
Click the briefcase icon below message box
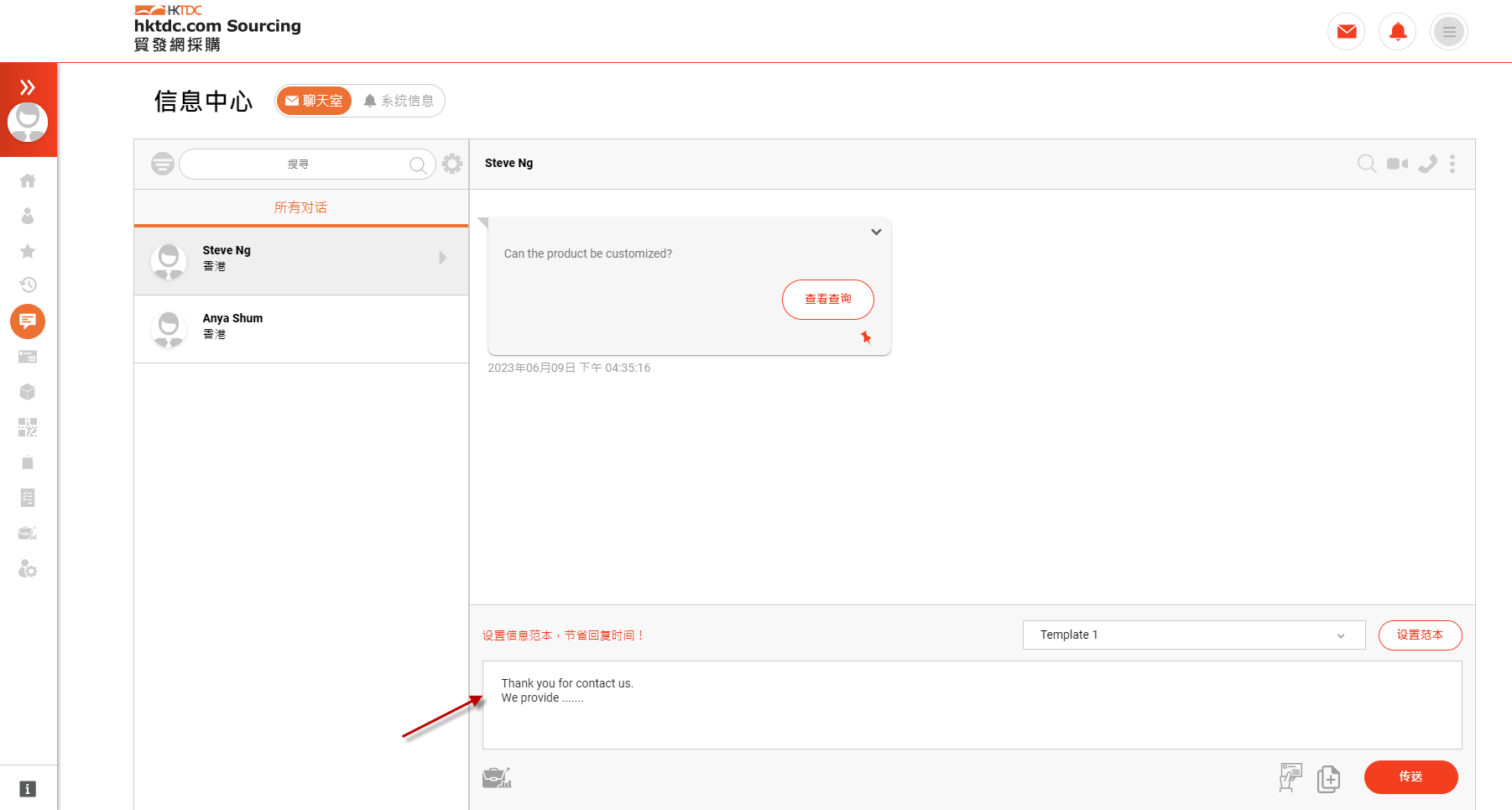pos(497,778)
